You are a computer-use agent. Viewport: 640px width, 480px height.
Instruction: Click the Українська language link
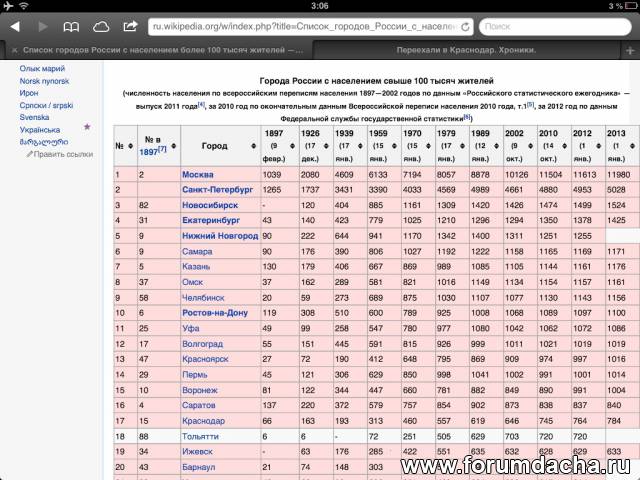(39, 129)
